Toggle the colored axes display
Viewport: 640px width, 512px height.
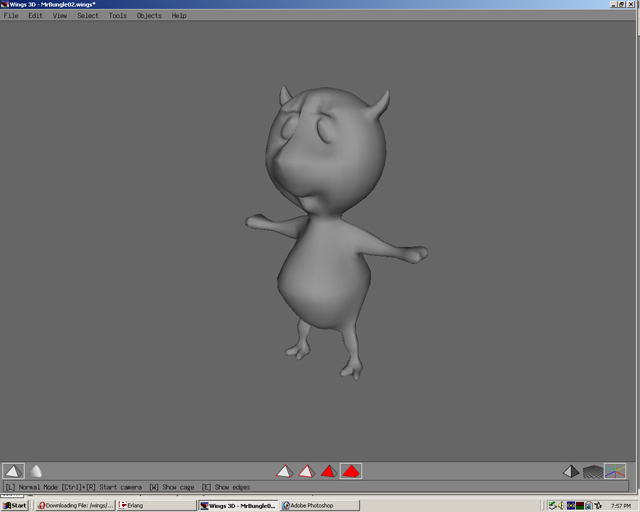click(x=615, y=471)
